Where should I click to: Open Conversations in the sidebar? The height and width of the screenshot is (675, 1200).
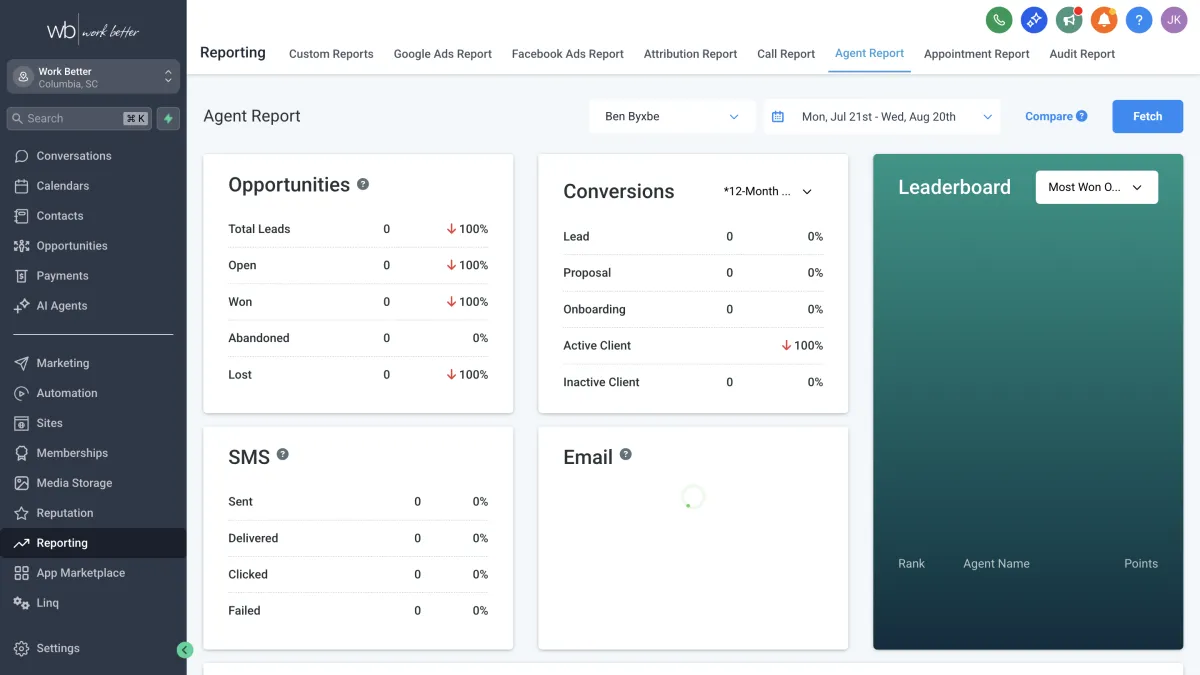pos(74,156)
